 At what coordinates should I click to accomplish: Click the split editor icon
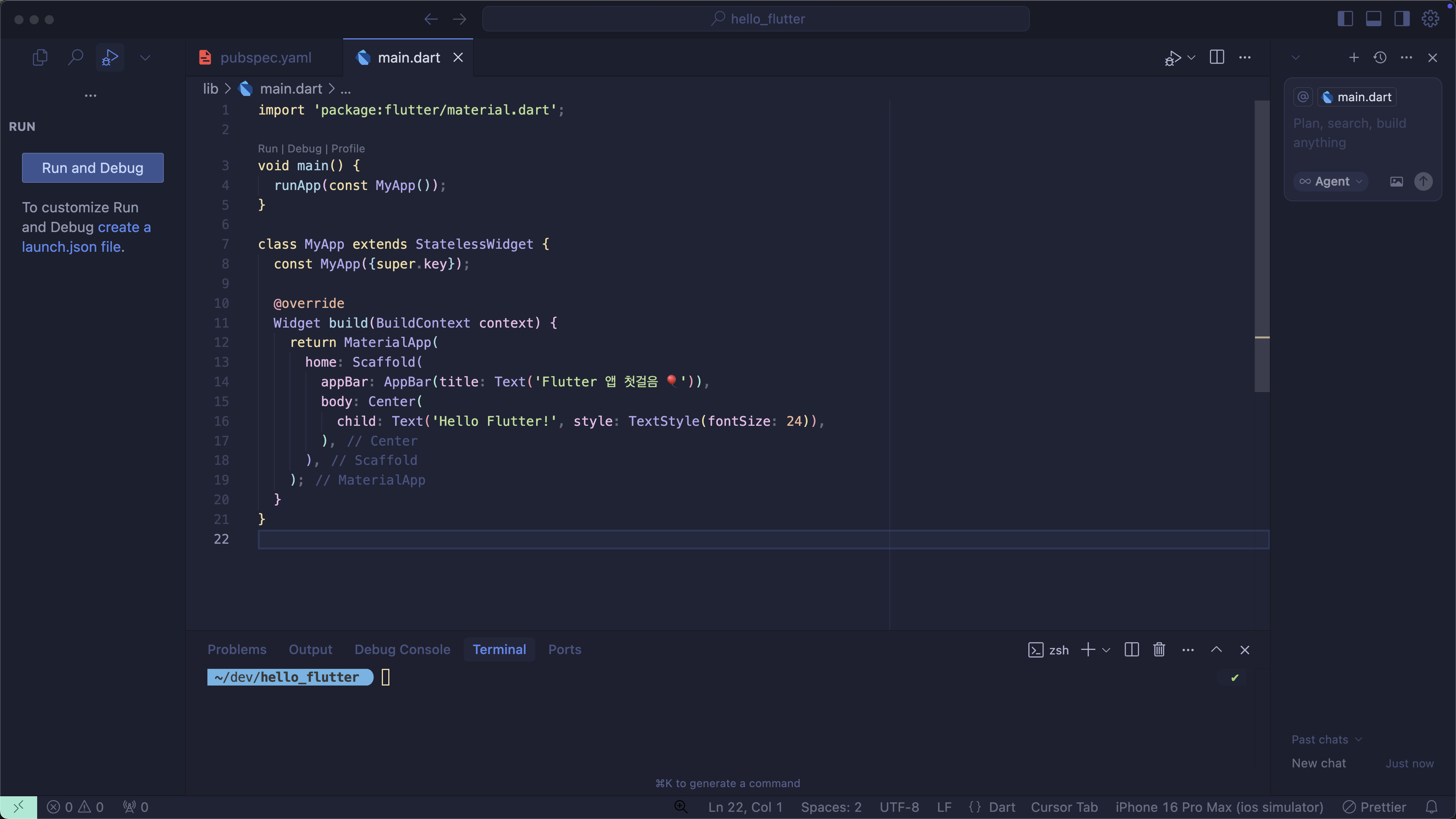[x=1216, y=57]
